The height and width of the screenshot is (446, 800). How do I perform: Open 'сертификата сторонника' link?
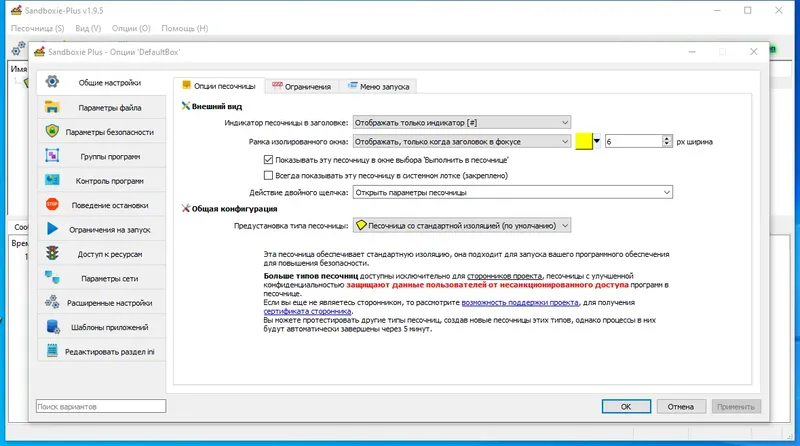307,311
